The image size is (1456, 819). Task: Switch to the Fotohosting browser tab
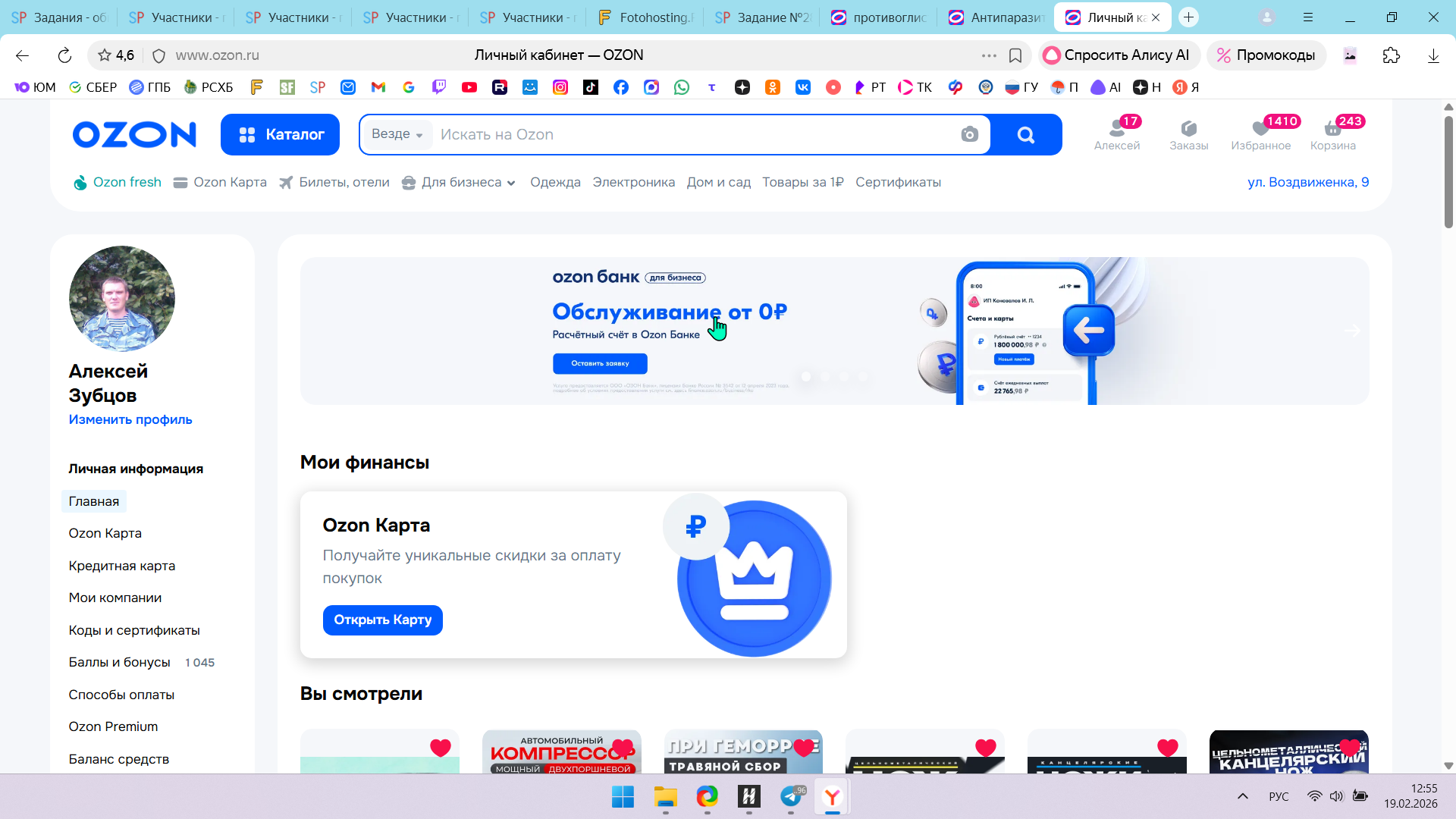(646, 17)
